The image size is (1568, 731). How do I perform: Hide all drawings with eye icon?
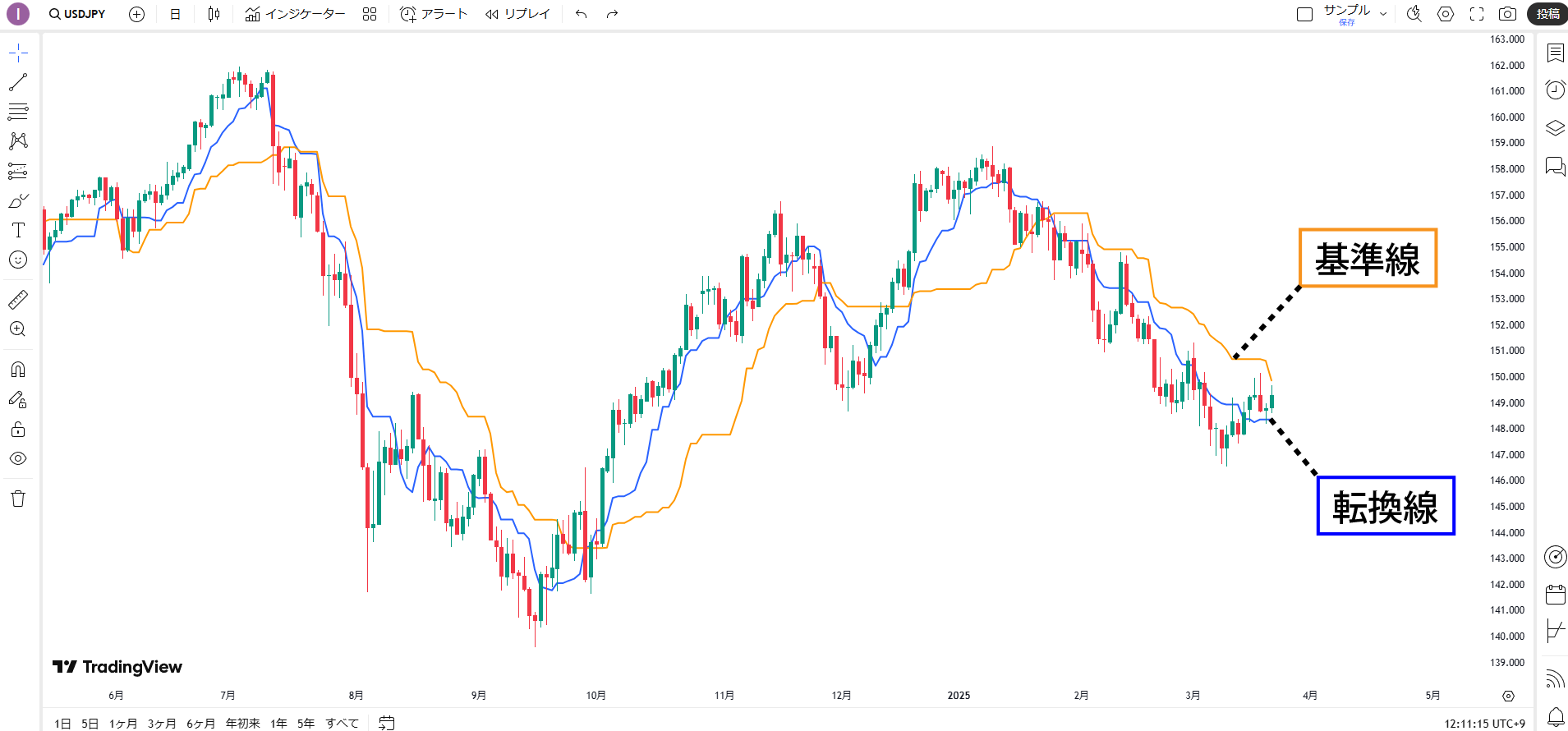pyautogui.click(x=18, y=458)
